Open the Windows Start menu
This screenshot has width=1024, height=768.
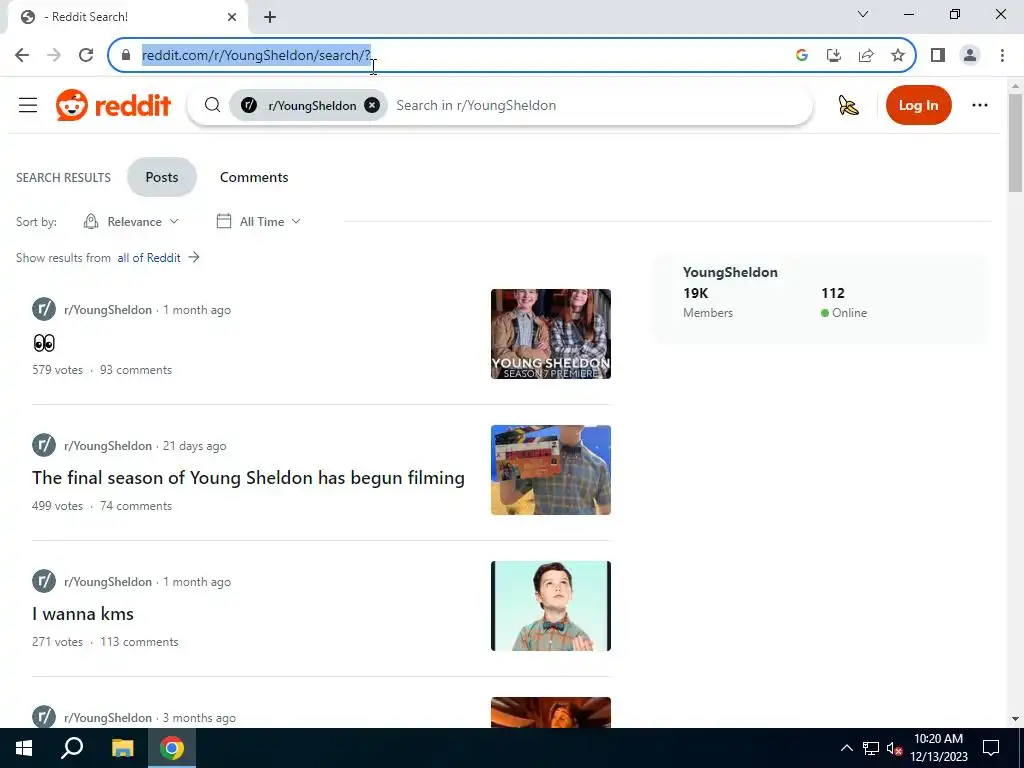pos(24,748)
